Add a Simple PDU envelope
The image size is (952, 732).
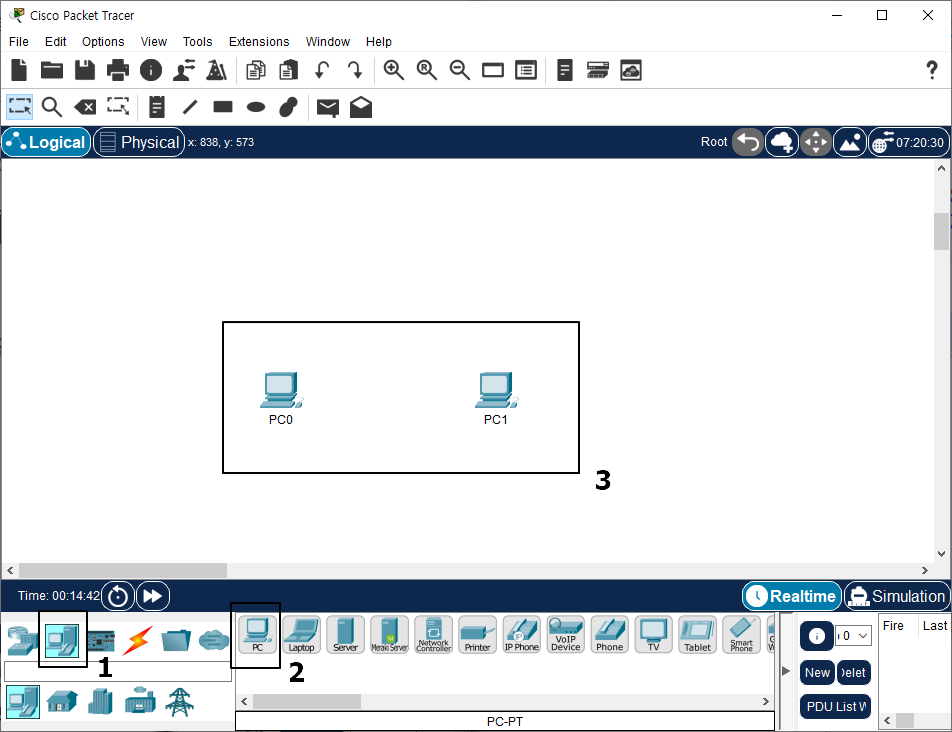(328, 108)
